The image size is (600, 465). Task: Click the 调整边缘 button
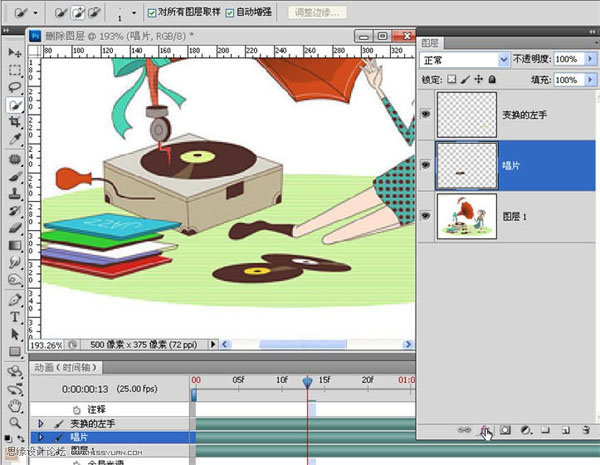pyautogui.click(x=318, y=13)
